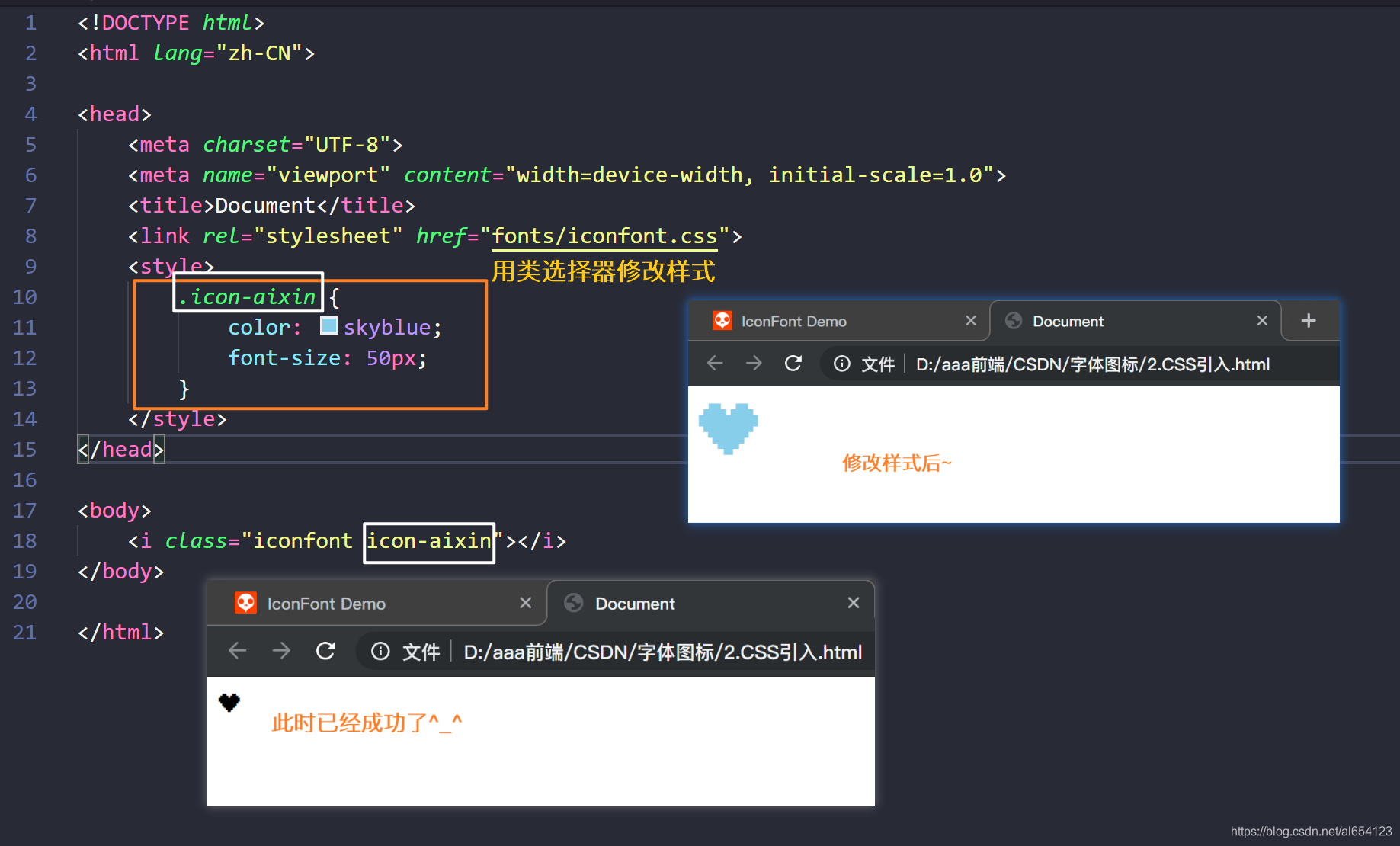Screen dimensions: 1400x846
Task: Click the address bar URL in upper browser
Action: pos(1093,364)
